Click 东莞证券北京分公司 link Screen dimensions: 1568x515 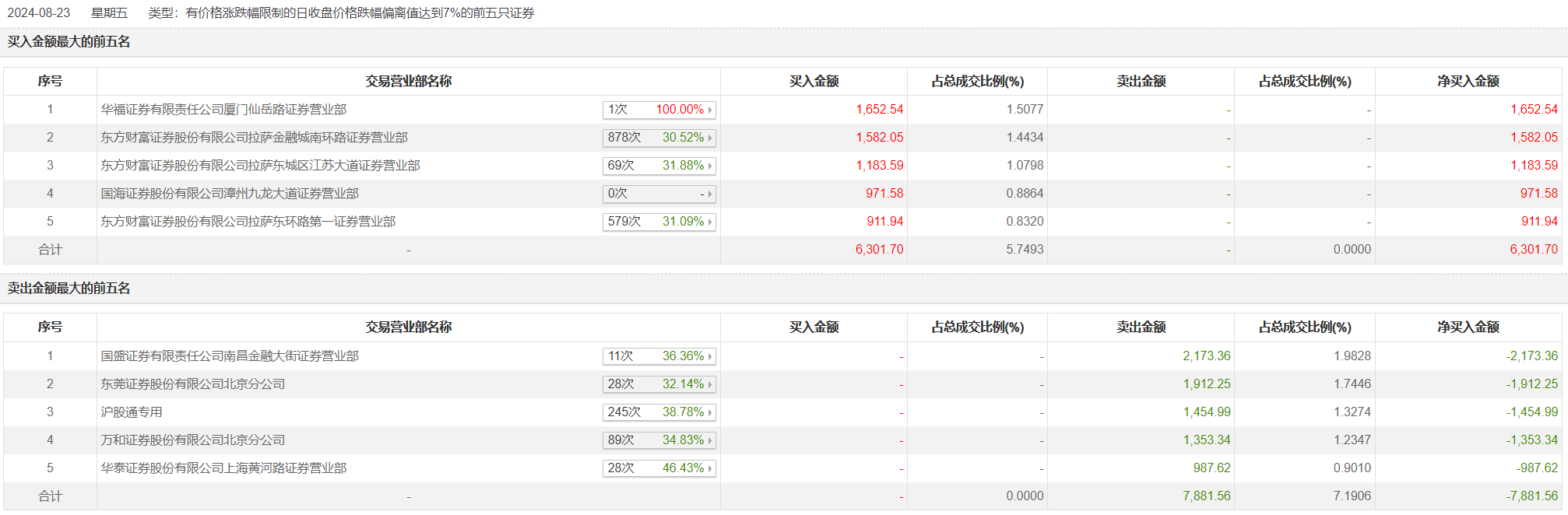click(x=192, y=384)
